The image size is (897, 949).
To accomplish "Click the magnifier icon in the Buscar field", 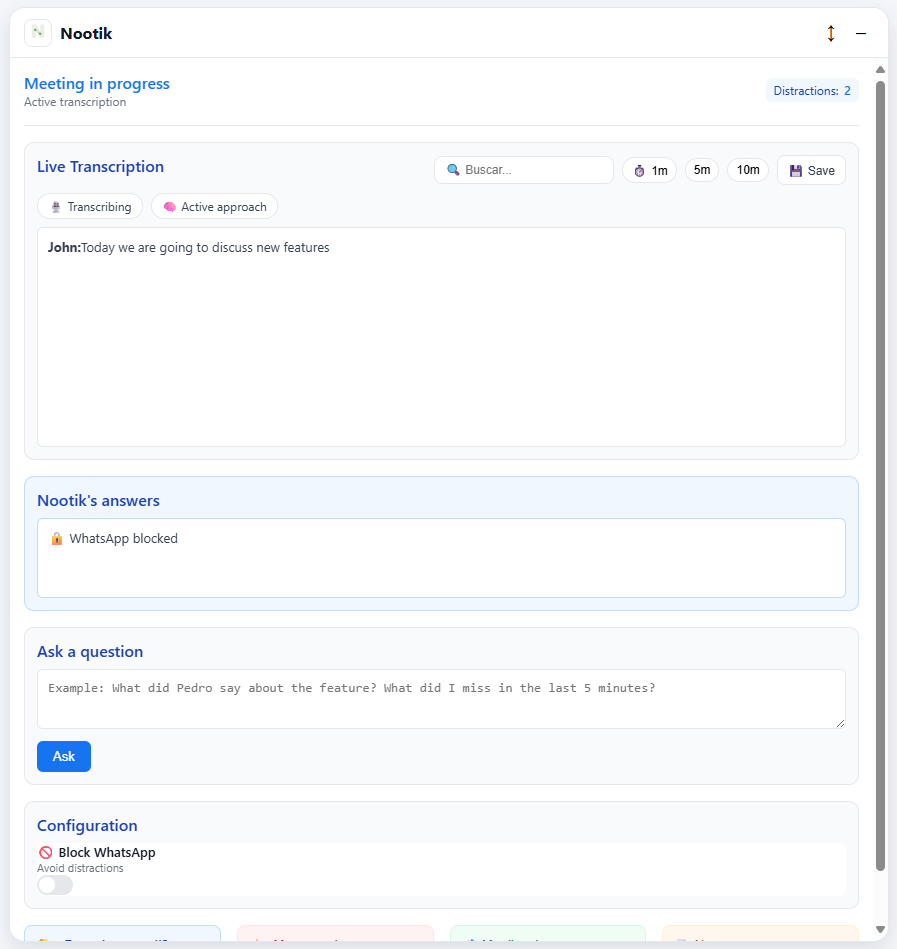I will tap(452, 170).
